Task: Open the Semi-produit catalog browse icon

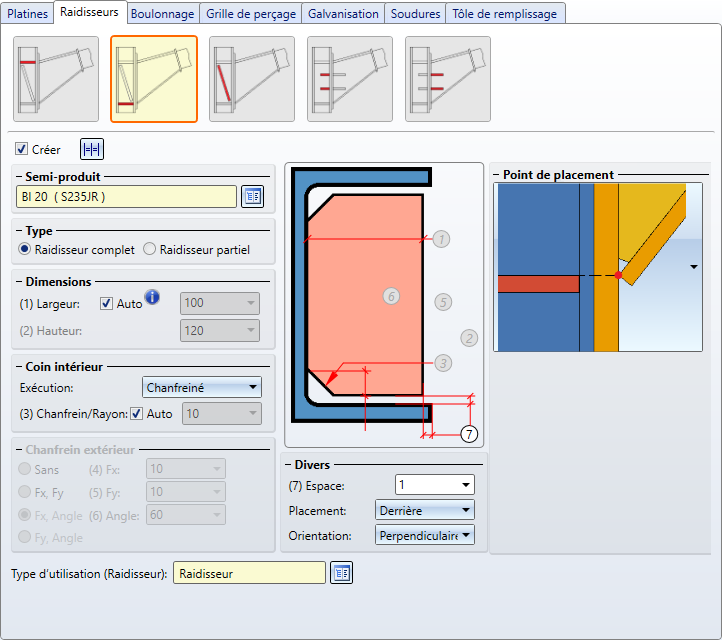Action: pos(252,196)
